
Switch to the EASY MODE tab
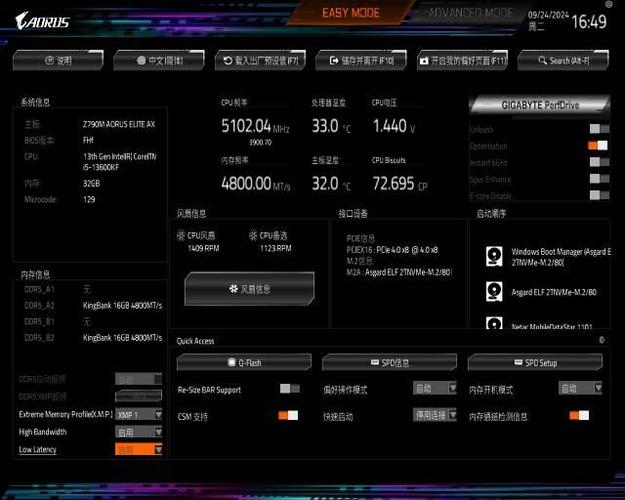(351, 13)
